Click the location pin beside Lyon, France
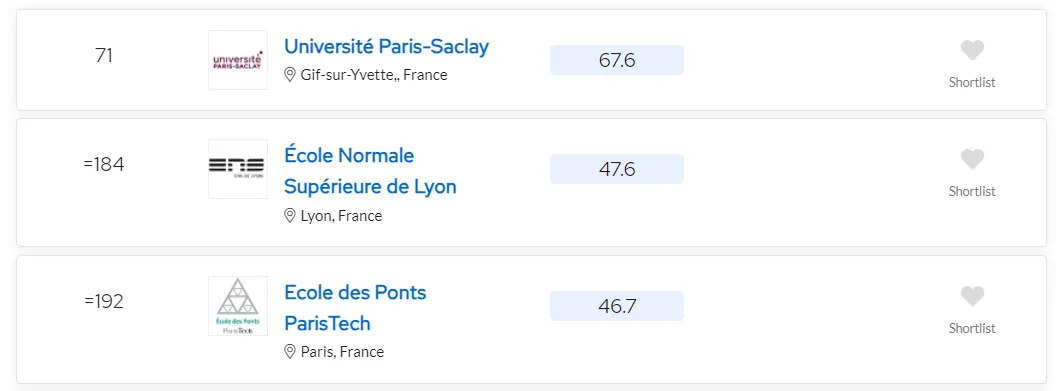This screenshot has width=1056, height=391. click(x=290, y=216)
